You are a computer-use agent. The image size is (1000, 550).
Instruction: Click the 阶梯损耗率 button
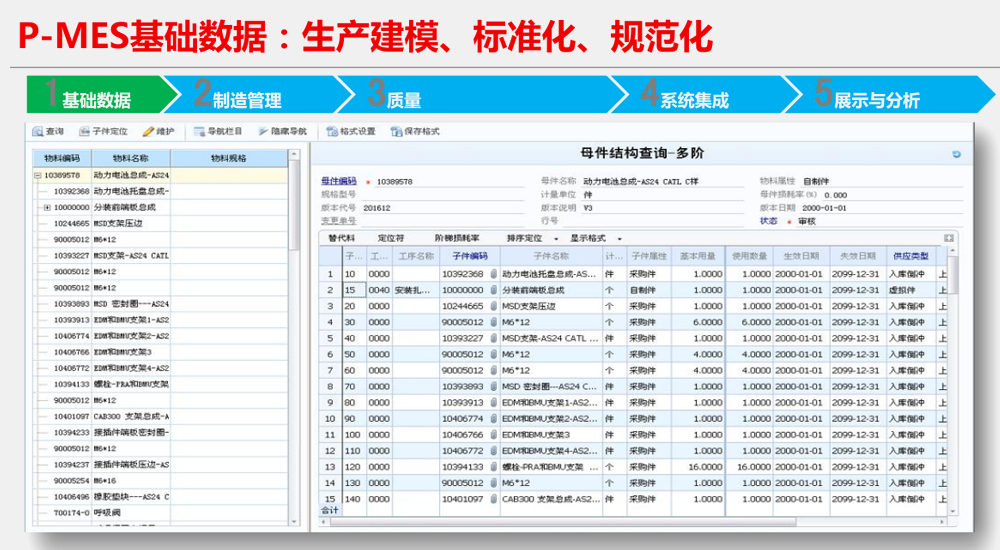coord(457,238)
